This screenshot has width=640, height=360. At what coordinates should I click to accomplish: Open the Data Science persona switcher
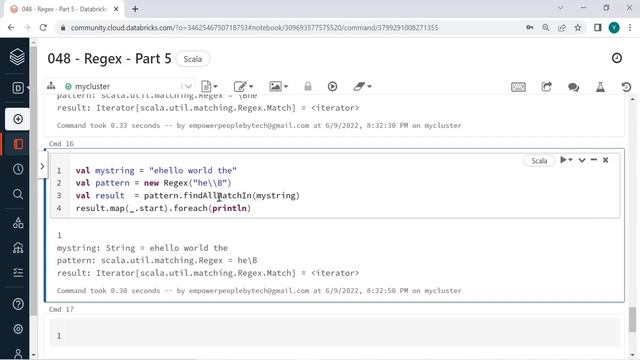18,88
